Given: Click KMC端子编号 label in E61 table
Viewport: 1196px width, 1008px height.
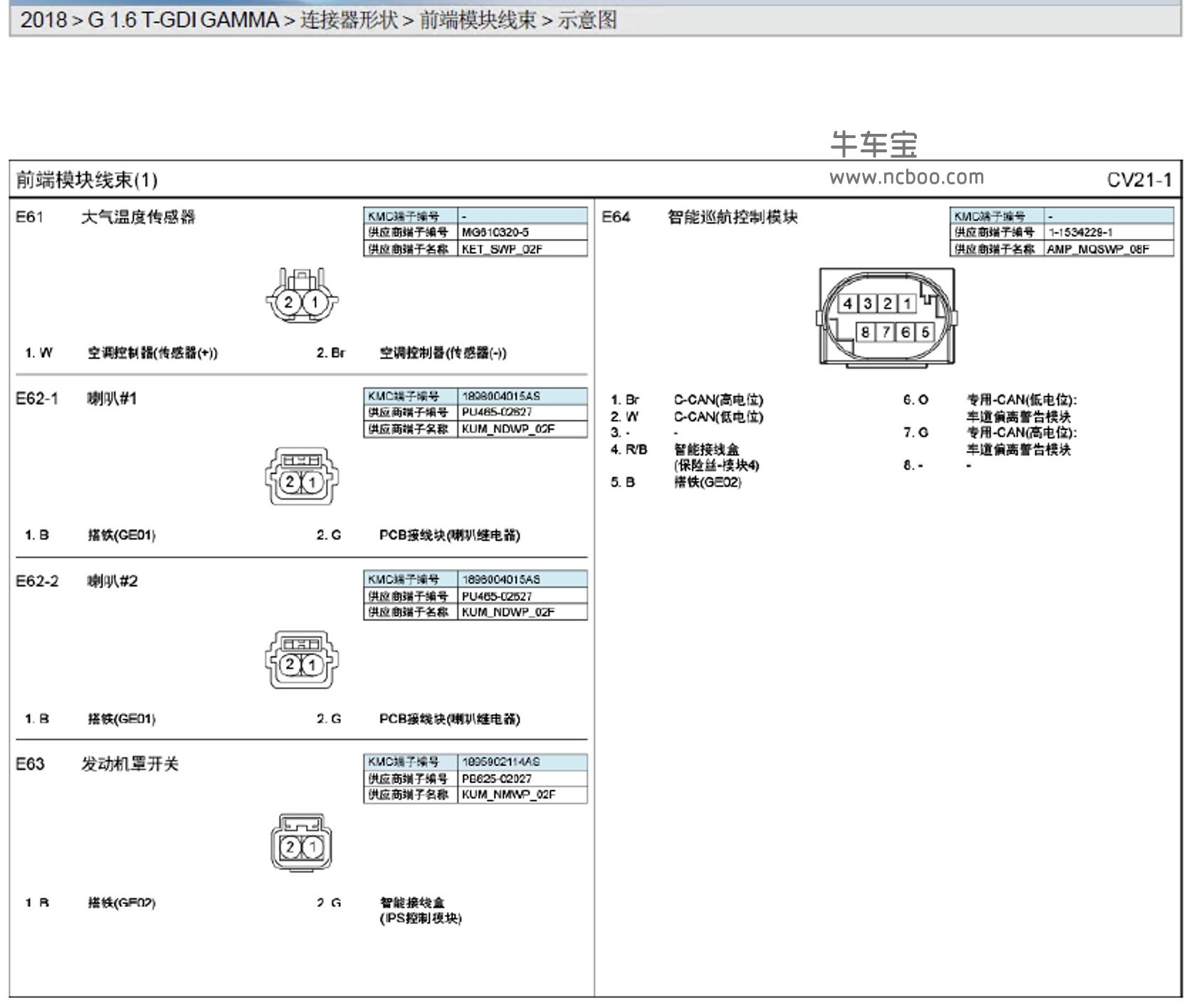Looking at the screenshot, I should pyautogui.click(x=410, y=216).
